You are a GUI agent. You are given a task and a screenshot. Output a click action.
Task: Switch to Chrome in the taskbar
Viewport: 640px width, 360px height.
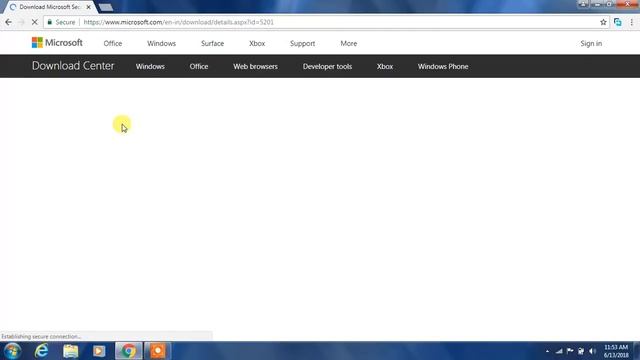tap(129, 351)
